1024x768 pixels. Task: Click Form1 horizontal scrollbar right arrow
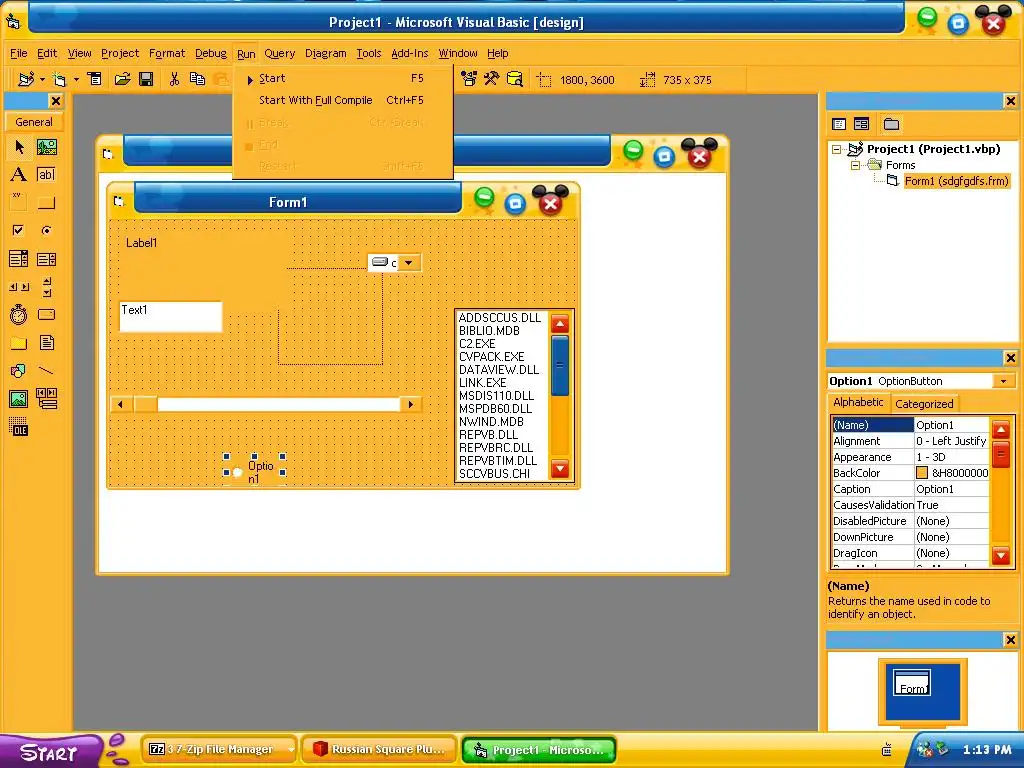point(410,404)
